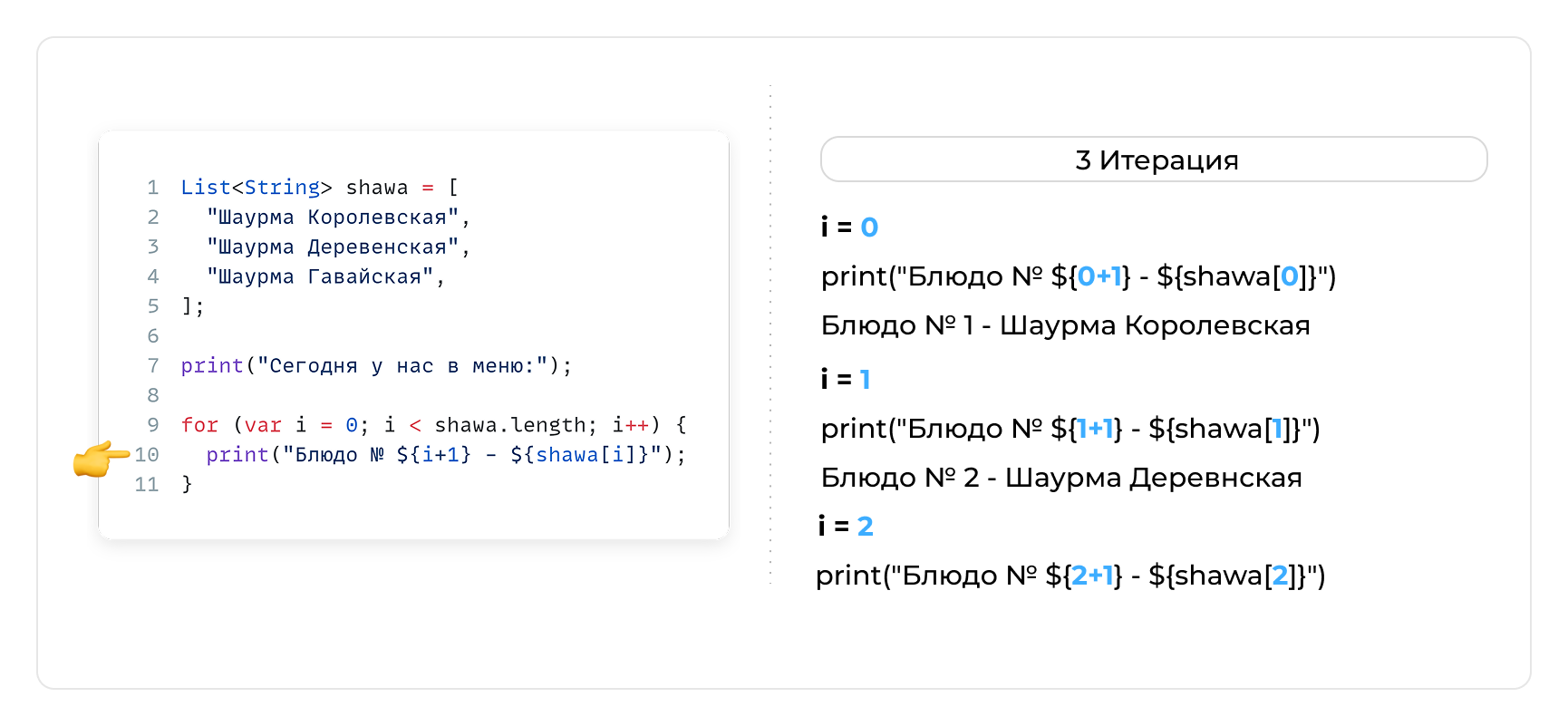Click line number 11 in the gutter

(147, 485)
